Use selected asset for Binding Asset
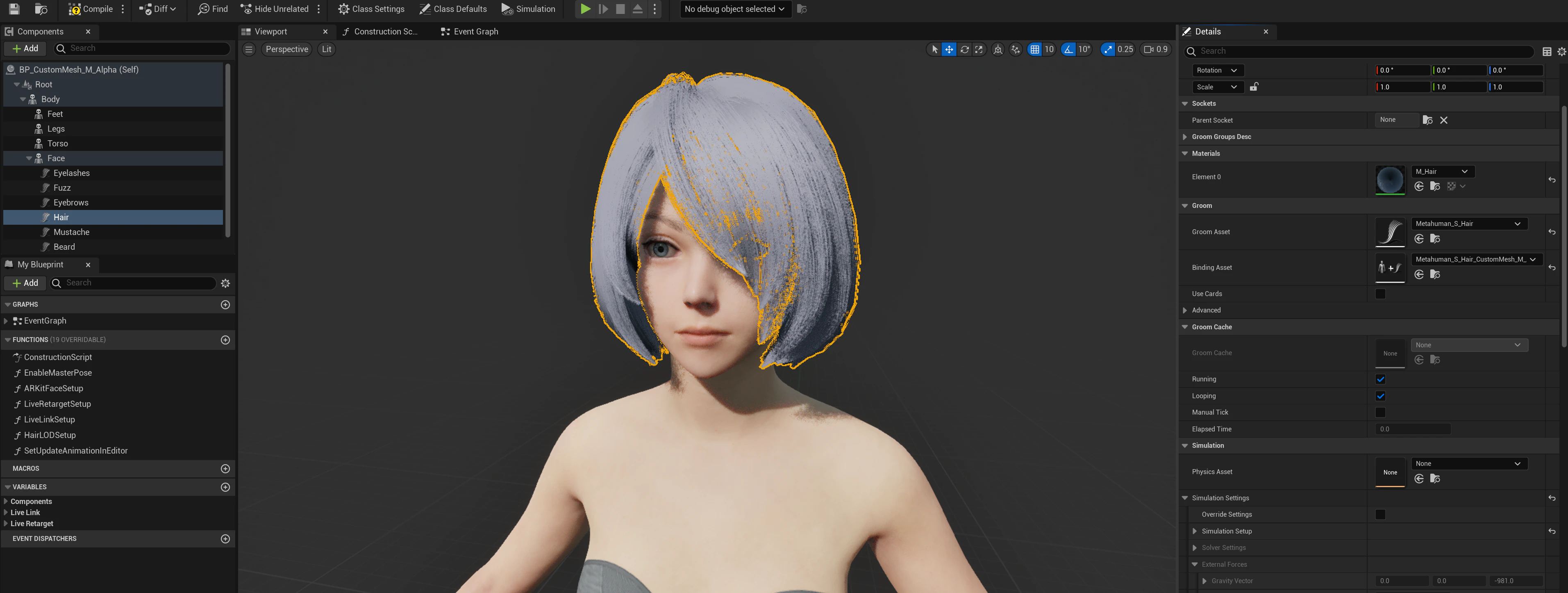The width and height of the screenshot is (1568, 593). 1419,275
